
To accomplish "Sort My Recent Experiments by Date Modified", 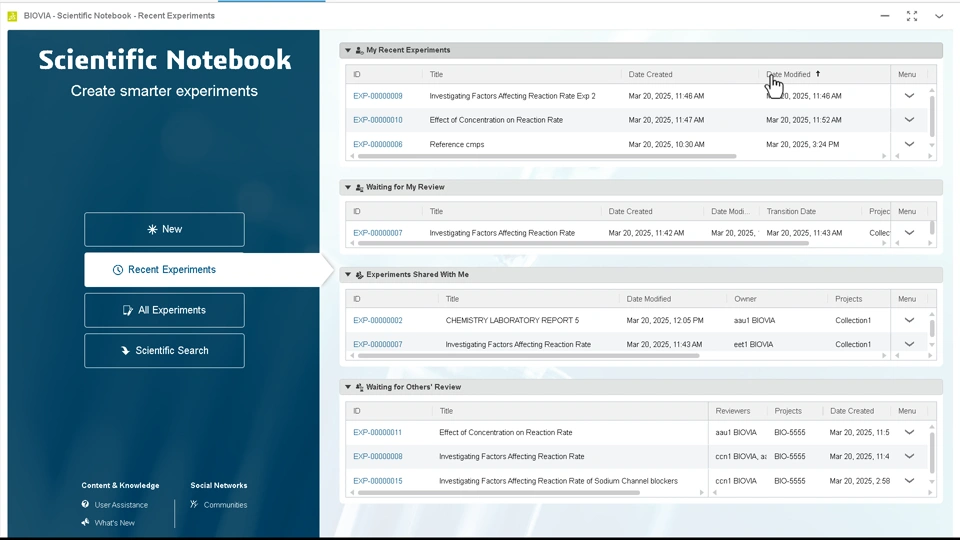I will click(788, 74).
